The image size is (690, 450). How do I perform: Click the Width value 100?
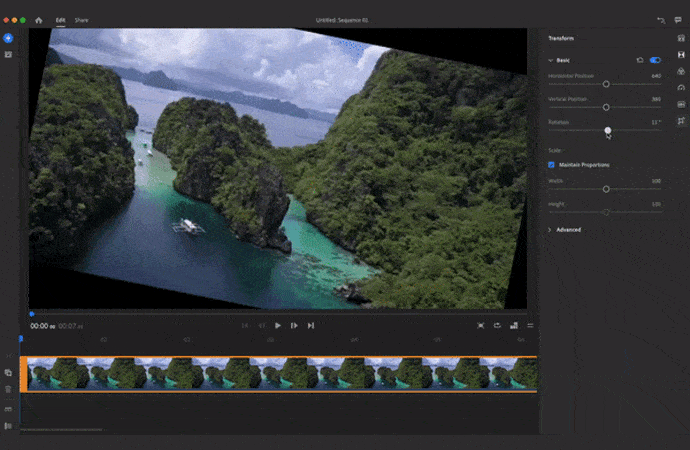(x=656, y=181)
